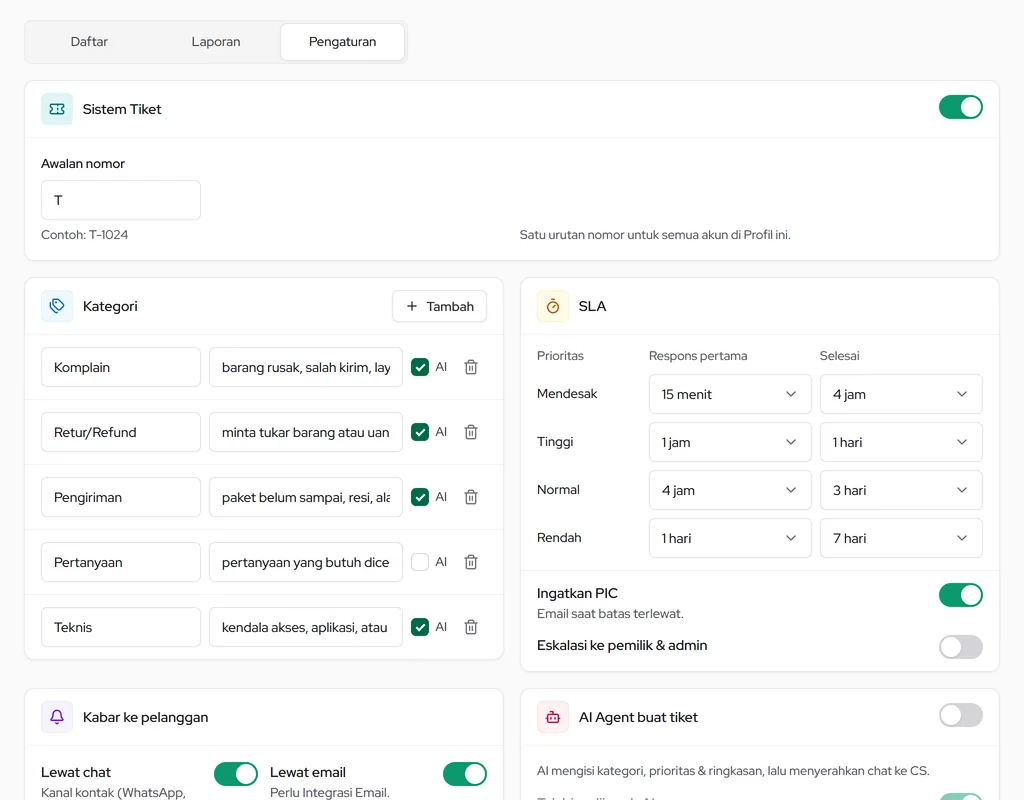Click the tag icon next to Kategori

click(57, 306)
